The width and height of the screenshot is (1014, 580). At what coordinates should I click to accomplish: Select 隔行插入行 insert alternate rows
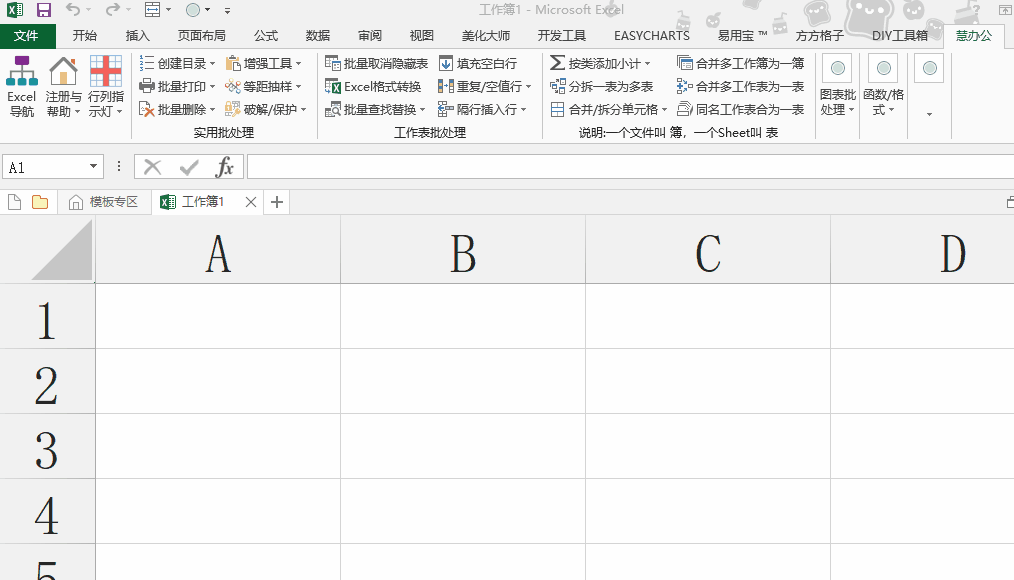(482, 109)
